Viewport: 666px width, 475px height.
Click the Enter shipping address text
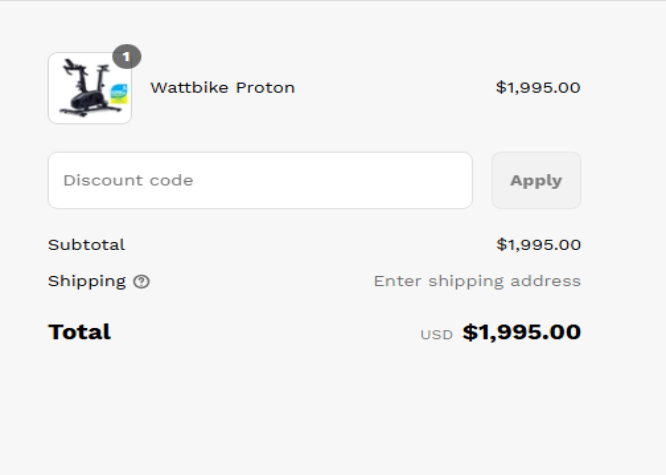click(477, 282)
